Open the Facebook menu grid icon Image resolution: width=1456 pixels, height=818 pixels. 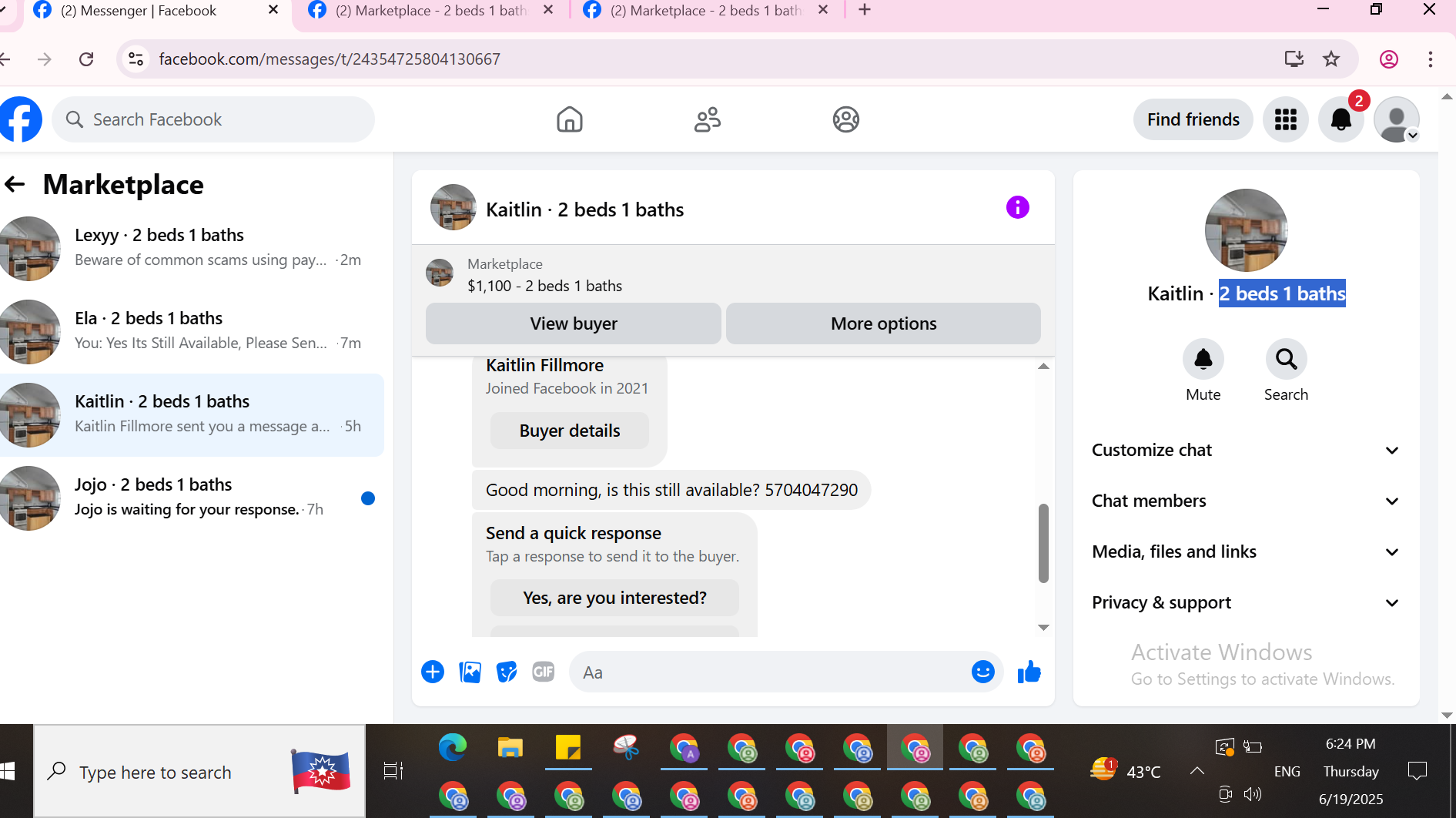[1286, 119]
